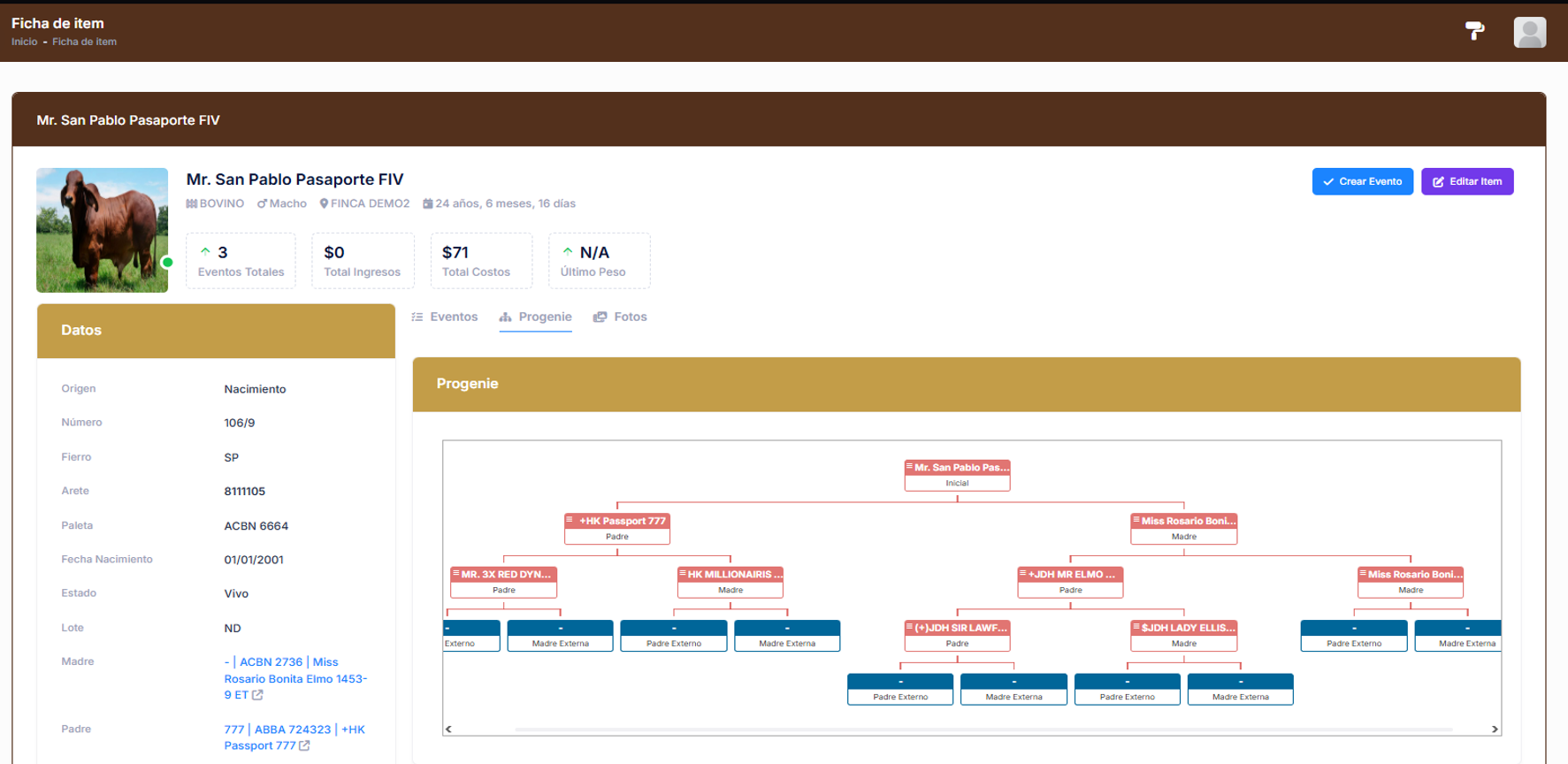
Task: Click the bull photo thumbnail
Action: pyautogui.click(x=102, y=230)
